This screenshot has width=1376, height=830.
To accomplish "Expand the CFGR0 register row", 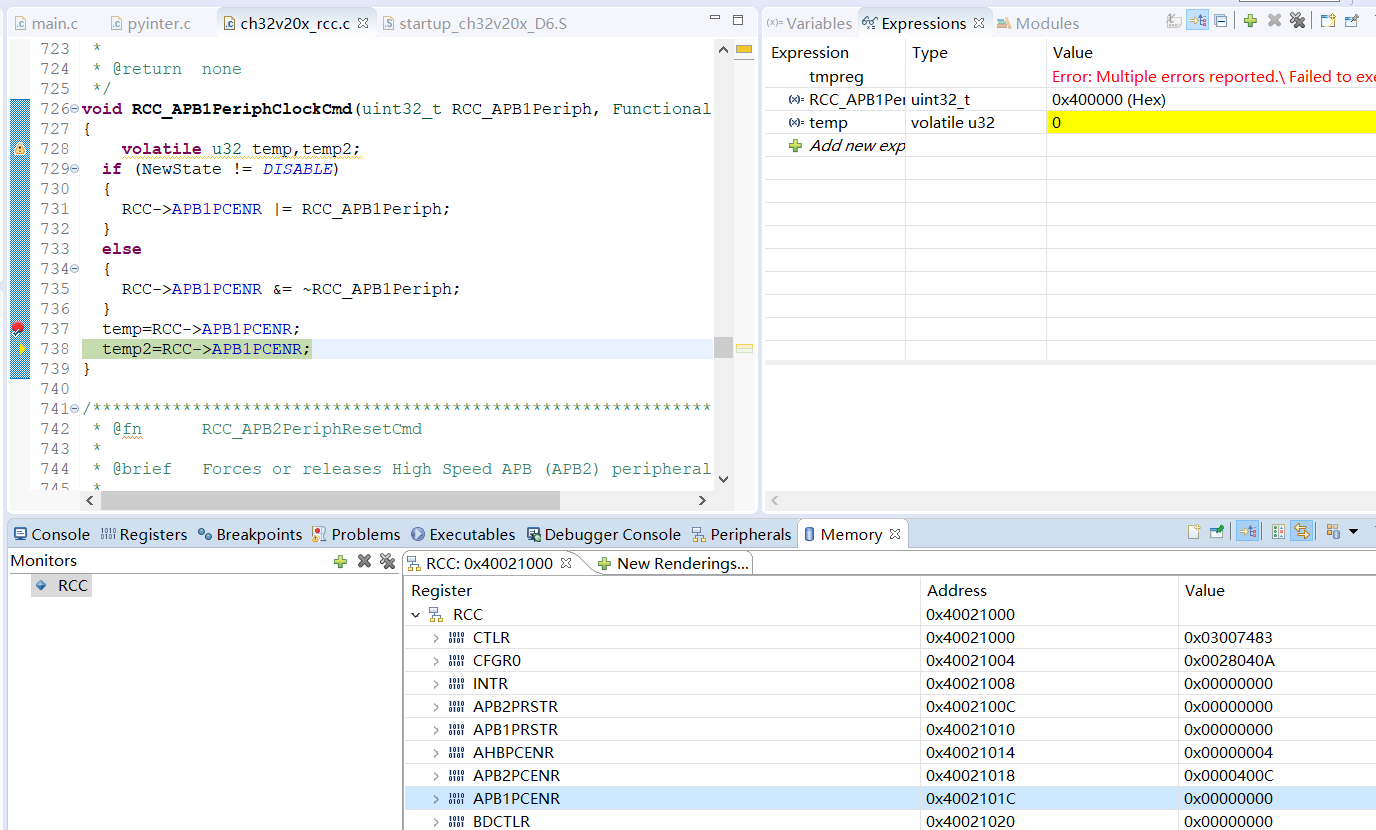I will [x=436, y=661].
